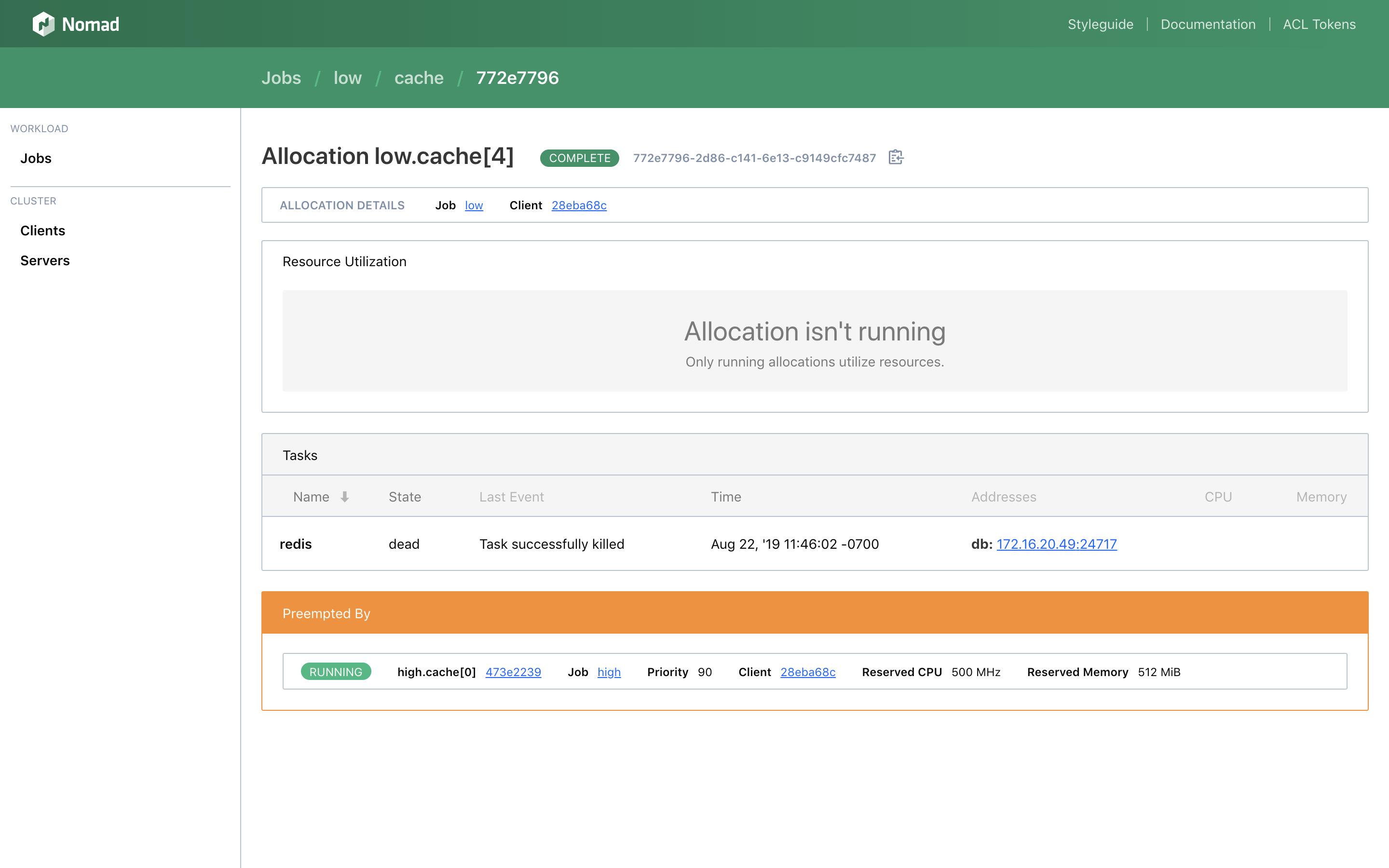Copy the allocation ID with clipboard icon
The height and width of the screenshot is (868, 1389).
pos(896,157)
